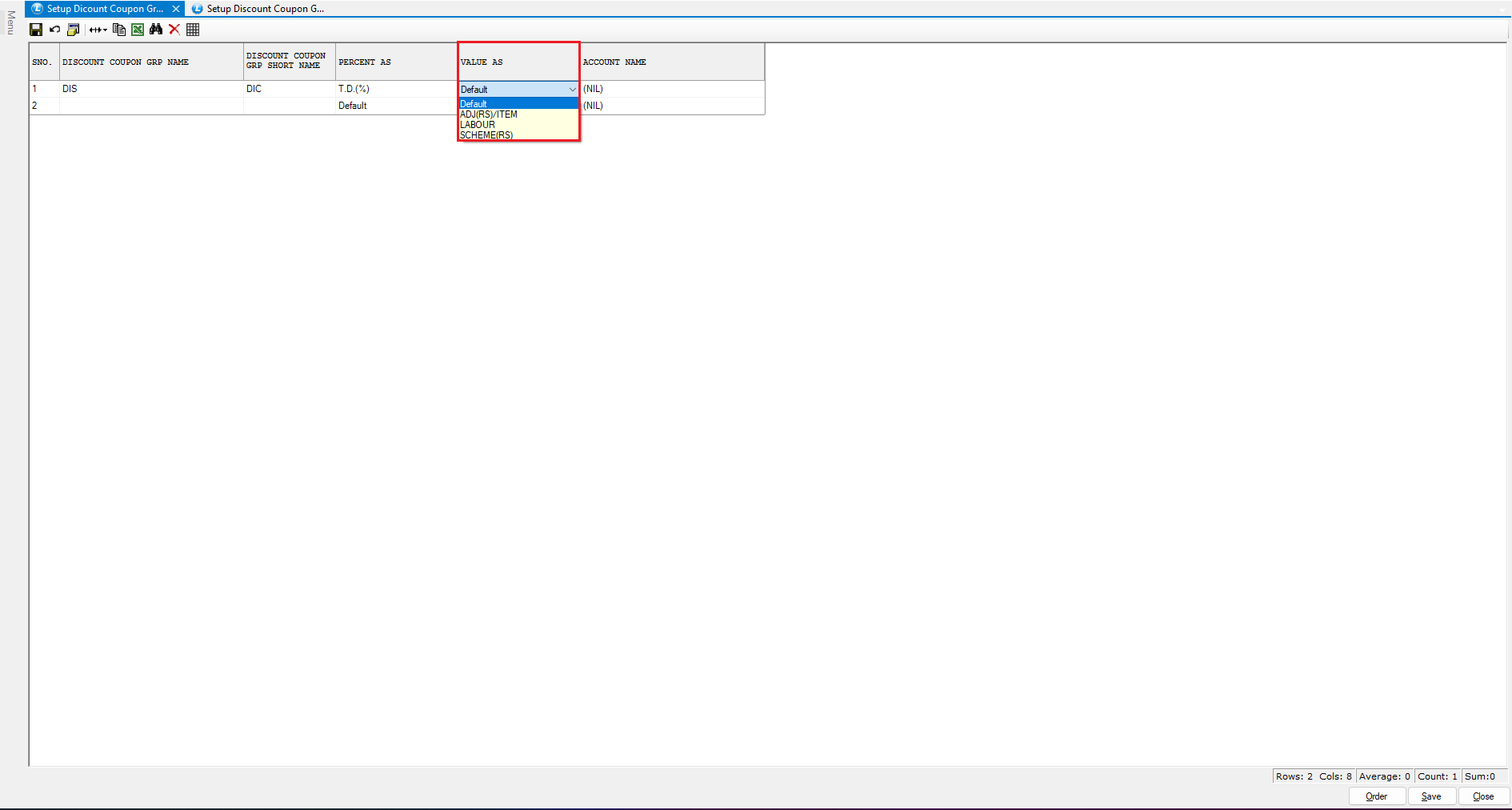Click the red X delete icon
The height and width of the screenshot is (810, 1512).
click(174, 30)
